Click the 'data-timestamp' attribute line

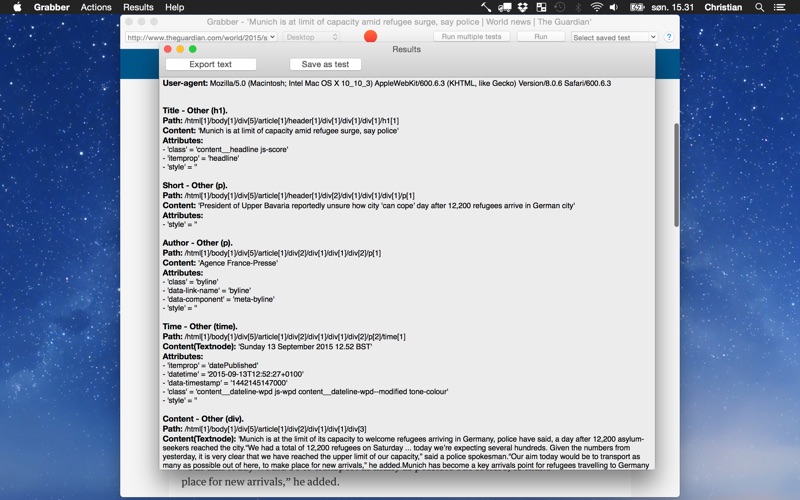(225, 383)
